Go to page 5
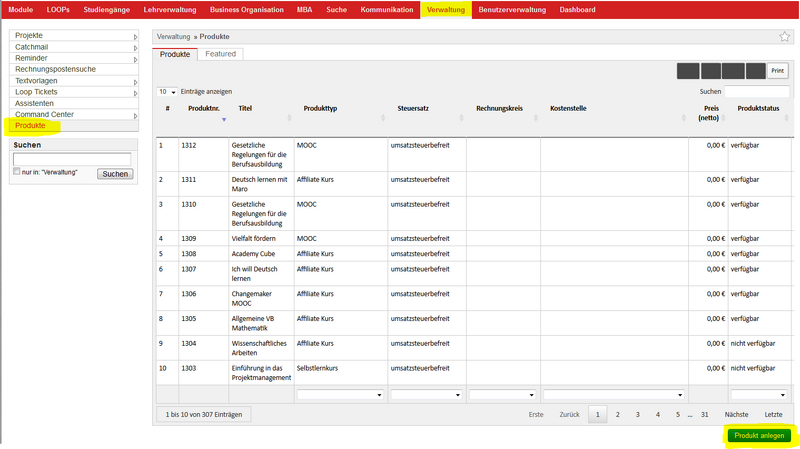800x449 pixels. 678,415
